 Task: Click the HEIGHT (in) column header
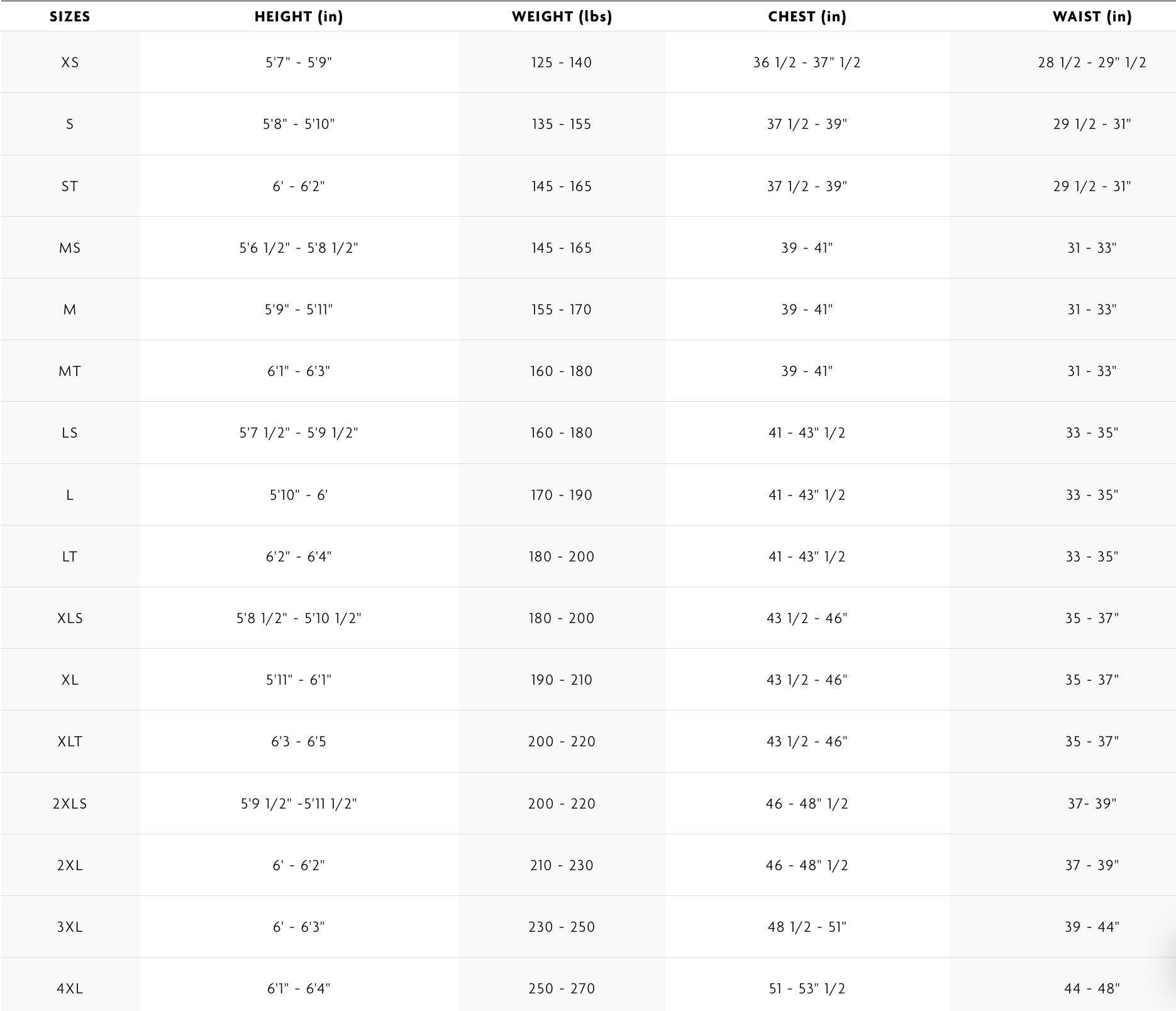(299, 17)
